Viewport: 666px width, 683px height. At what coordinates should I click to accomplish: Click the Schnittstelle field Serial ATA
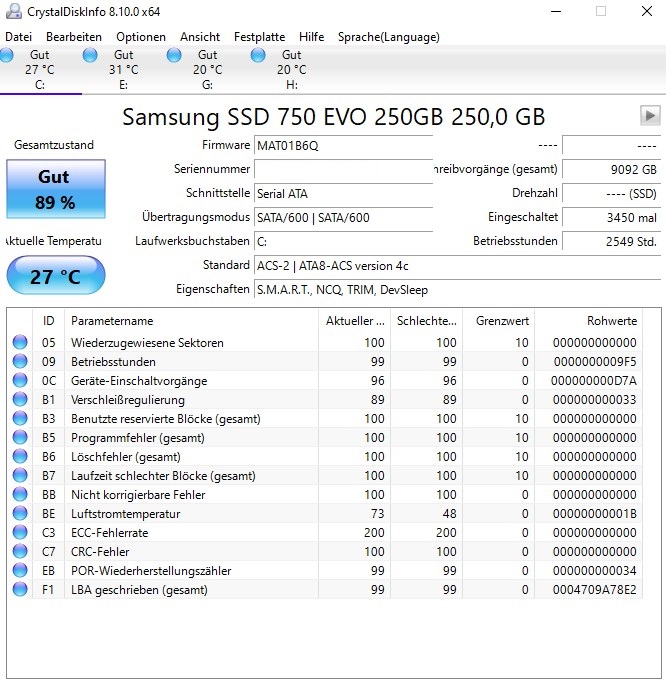coord(343,193)
